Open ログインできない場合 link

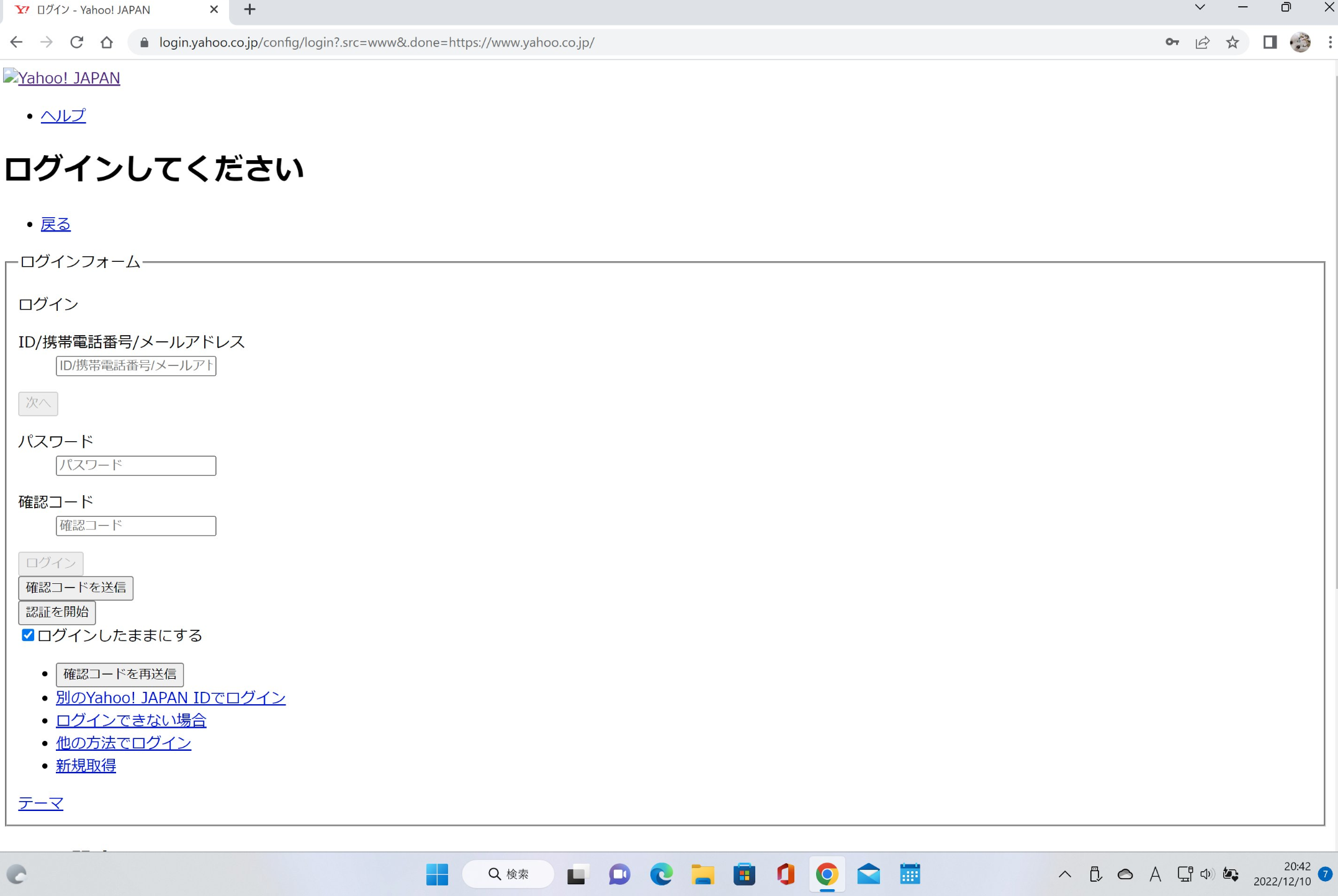(131, 720)
